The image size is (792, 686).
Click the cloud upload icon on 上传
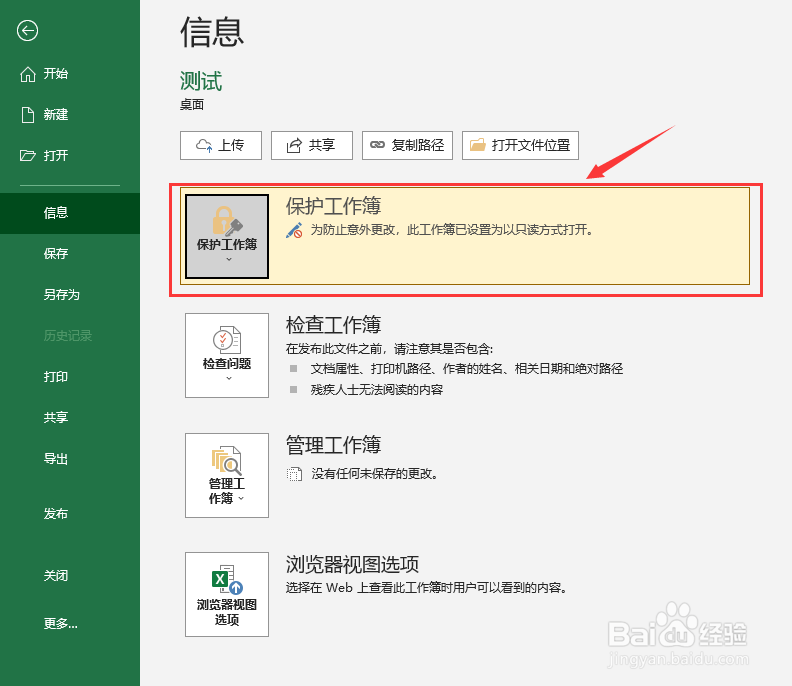point(204,145)
